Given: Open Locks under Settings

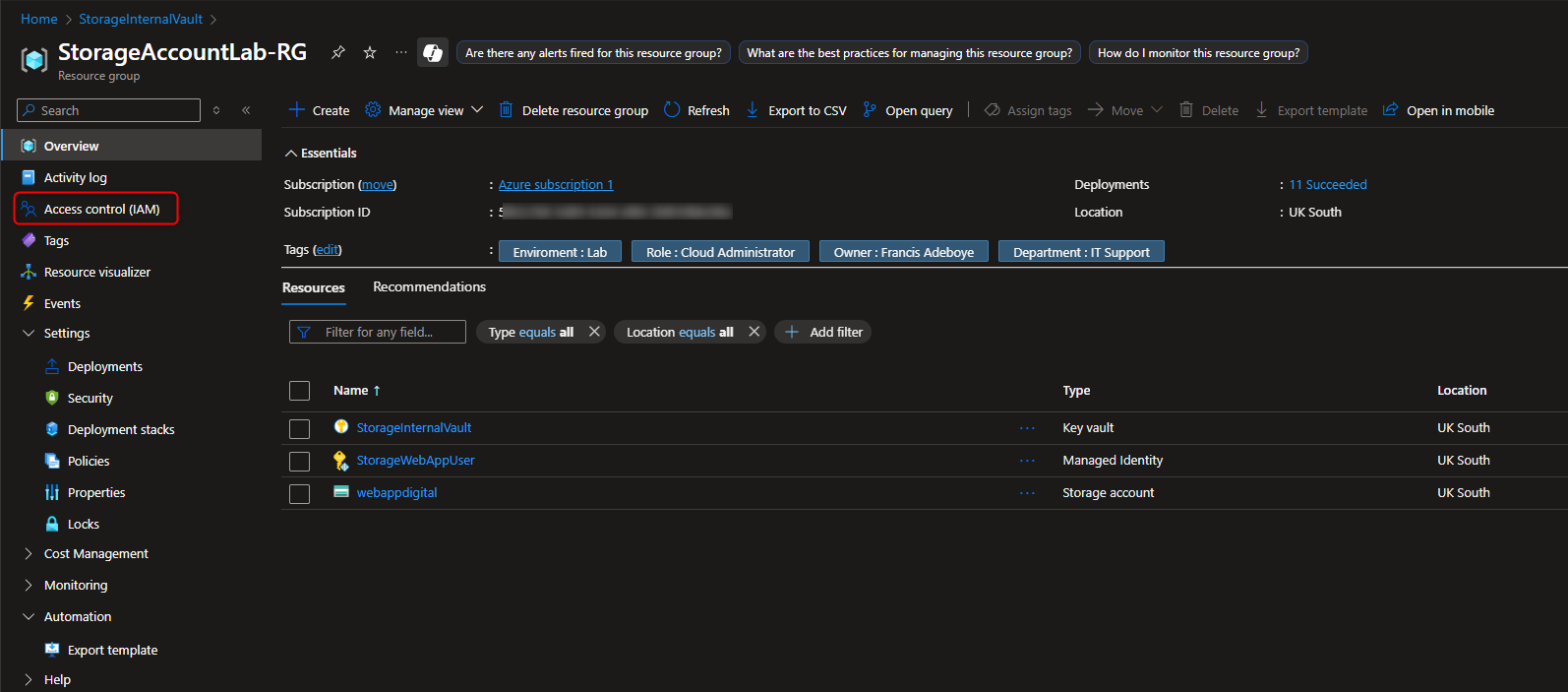Looking at the screenshot, I should (x=83, y=524).
